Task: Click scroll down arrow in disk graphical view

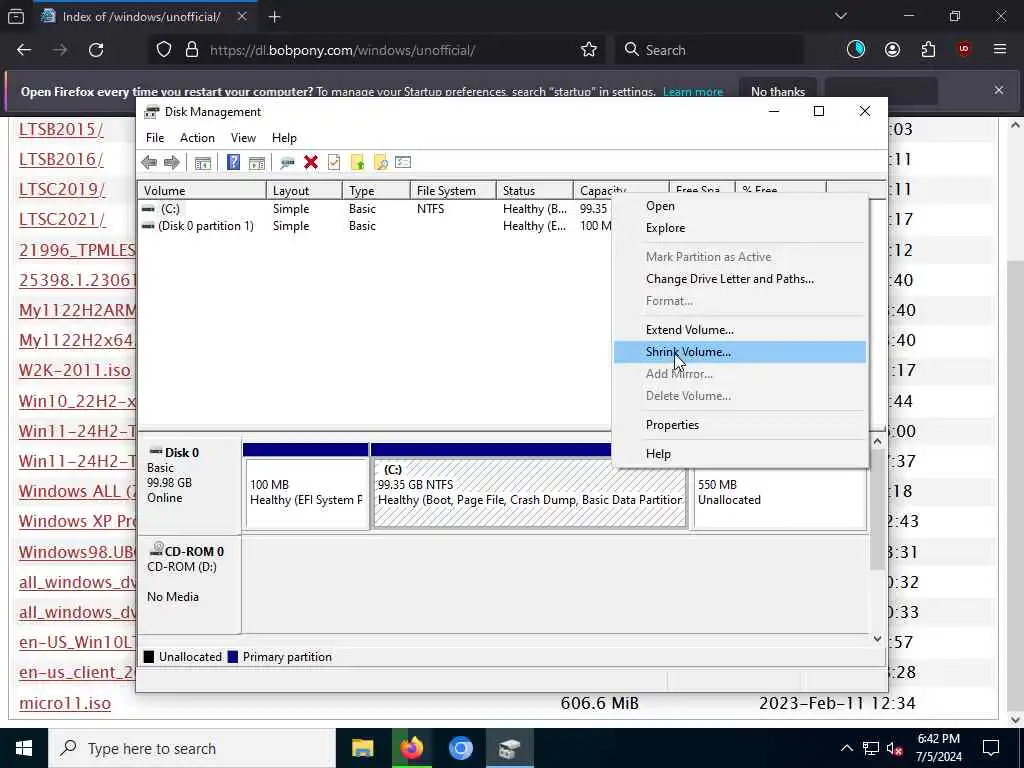Action: tap(878, 639)
